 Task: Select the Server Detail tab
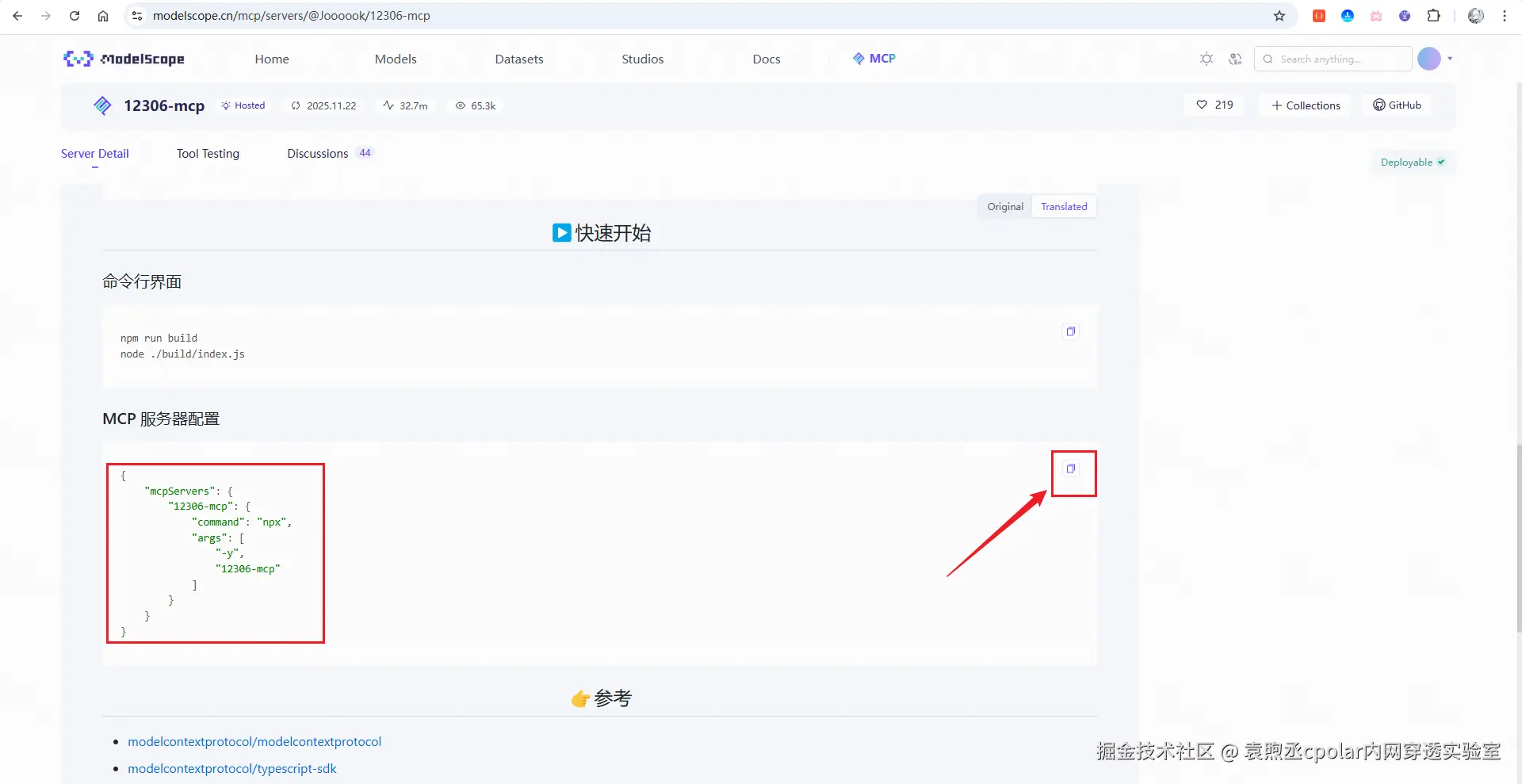95,154
